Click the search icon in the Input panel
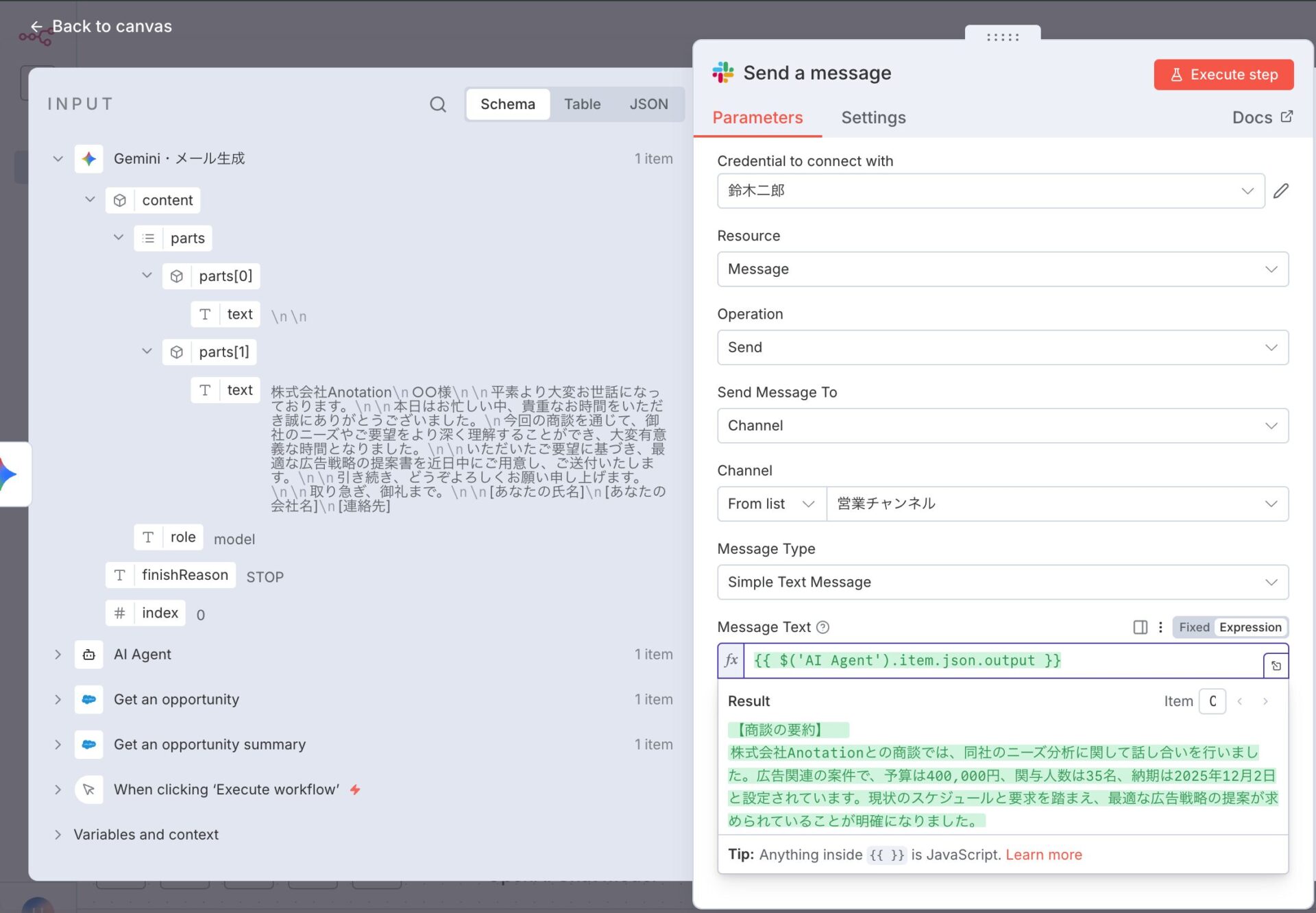This screenshot has height=913, width=1316. pos(437,104)
